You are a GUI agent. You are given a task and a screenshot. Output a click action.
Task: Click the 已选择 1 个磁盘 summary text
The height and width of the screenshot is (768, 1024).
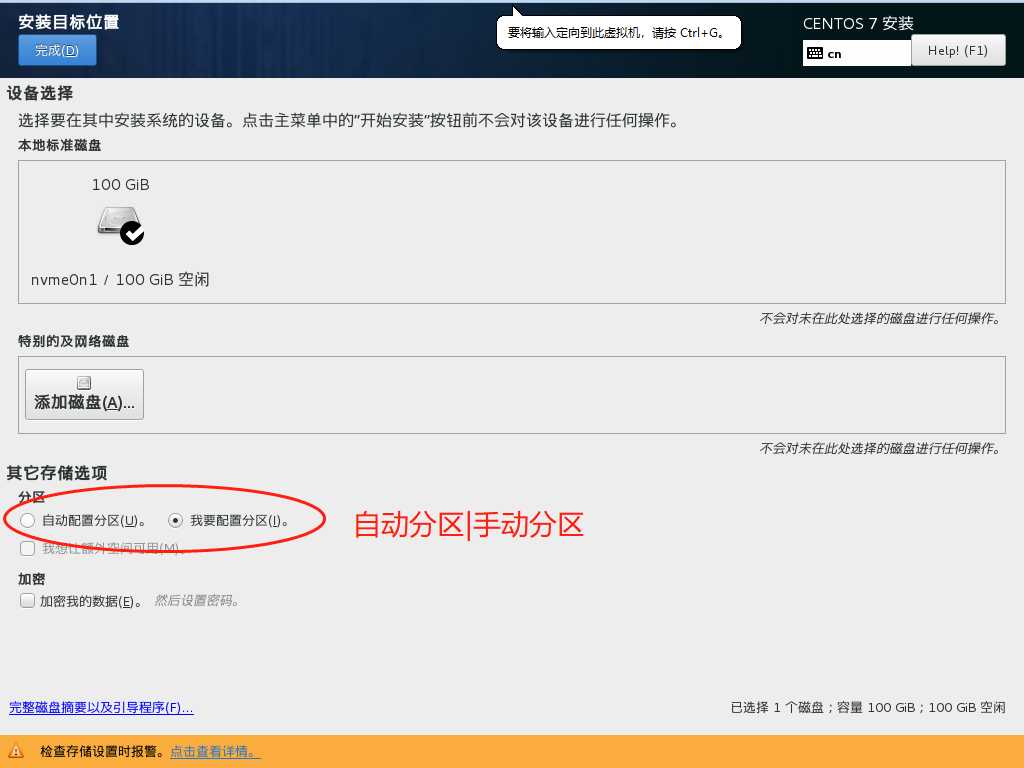click(868, 707)
